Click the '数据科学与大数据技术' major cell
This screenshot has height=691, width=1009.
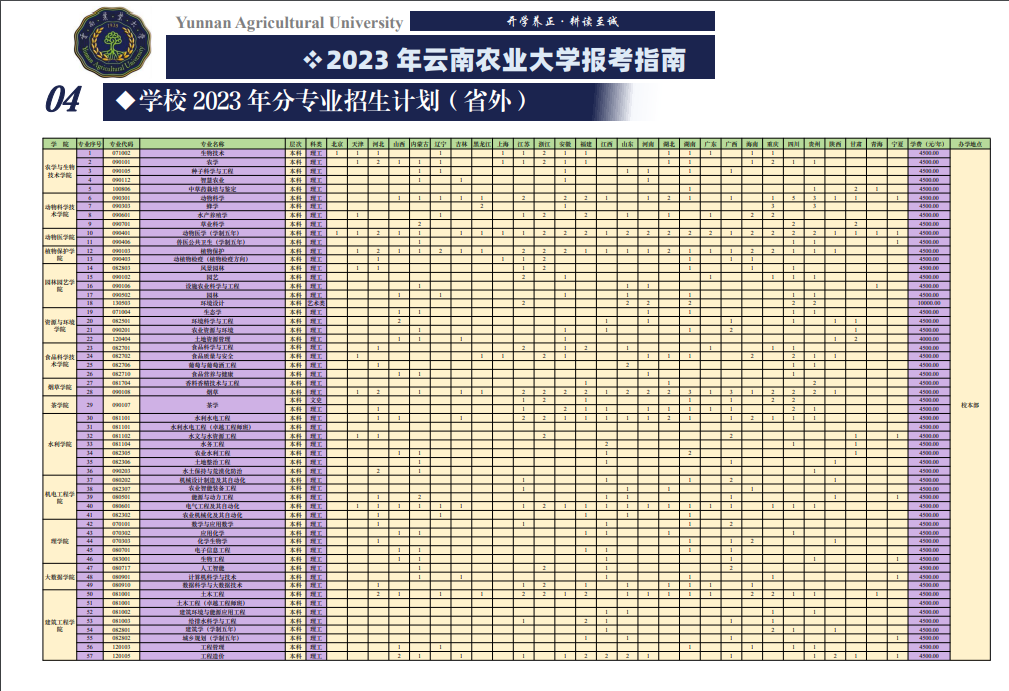pos(212,585)
